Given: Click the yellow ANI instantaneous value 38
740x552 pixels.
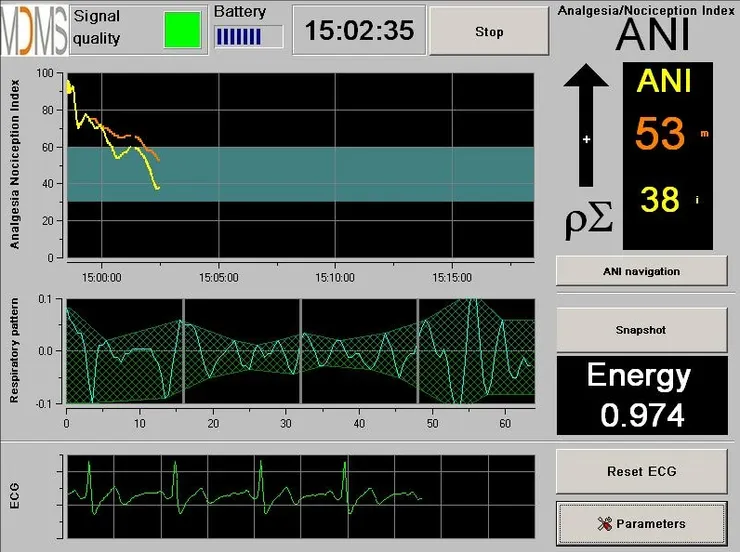Looking at the screenshot, I should [x=660, y=199].
